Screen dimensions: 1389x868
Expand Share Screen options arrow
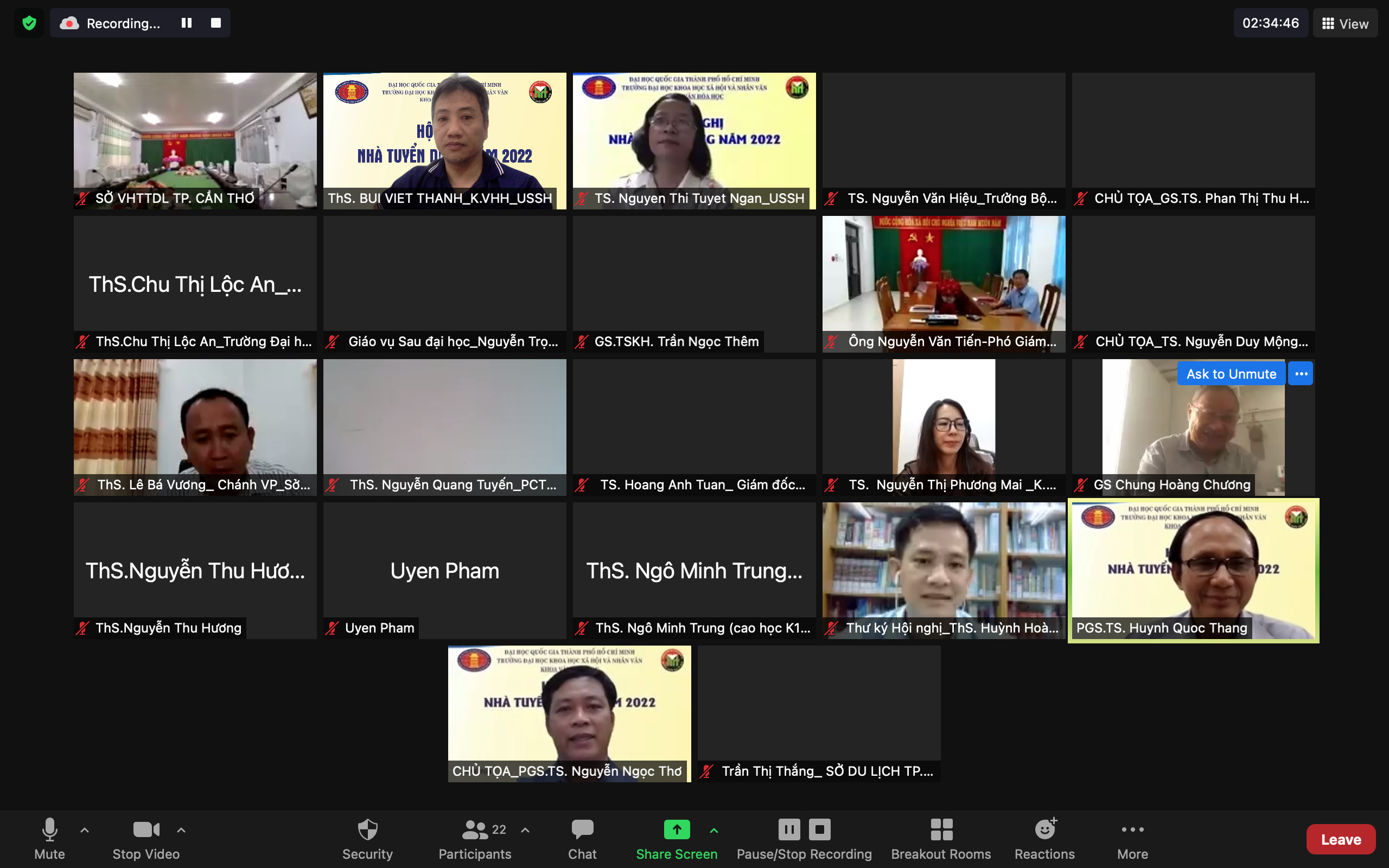713,830
